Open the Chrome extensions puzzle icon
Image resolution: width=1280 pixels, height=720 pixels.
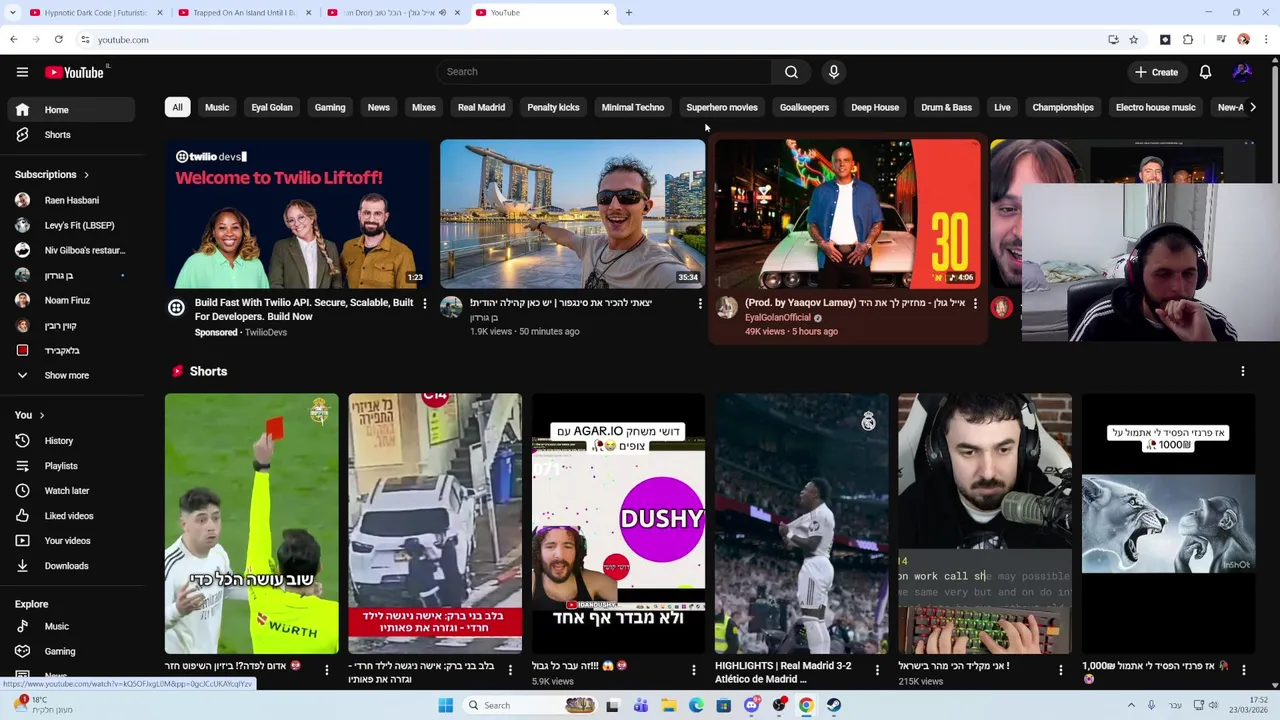1188,40
